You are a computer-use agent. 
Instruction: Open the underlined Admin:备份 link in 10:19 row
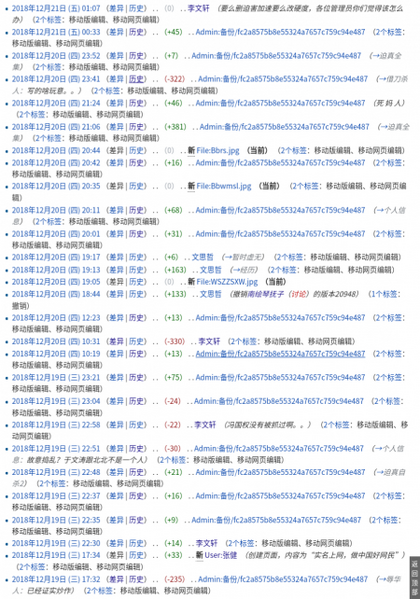280,353
